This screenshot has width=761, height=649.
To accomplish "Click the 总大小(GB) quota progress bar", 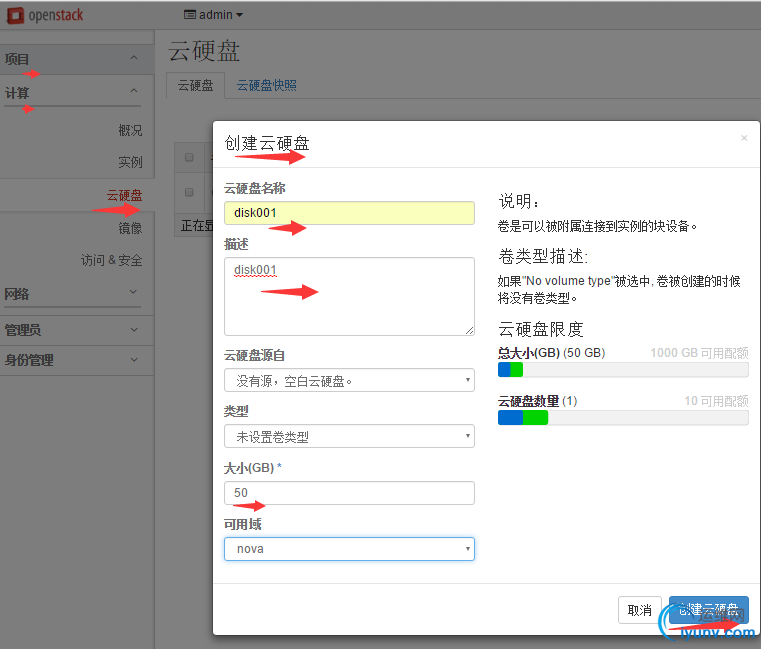I will tap(623, 370).
